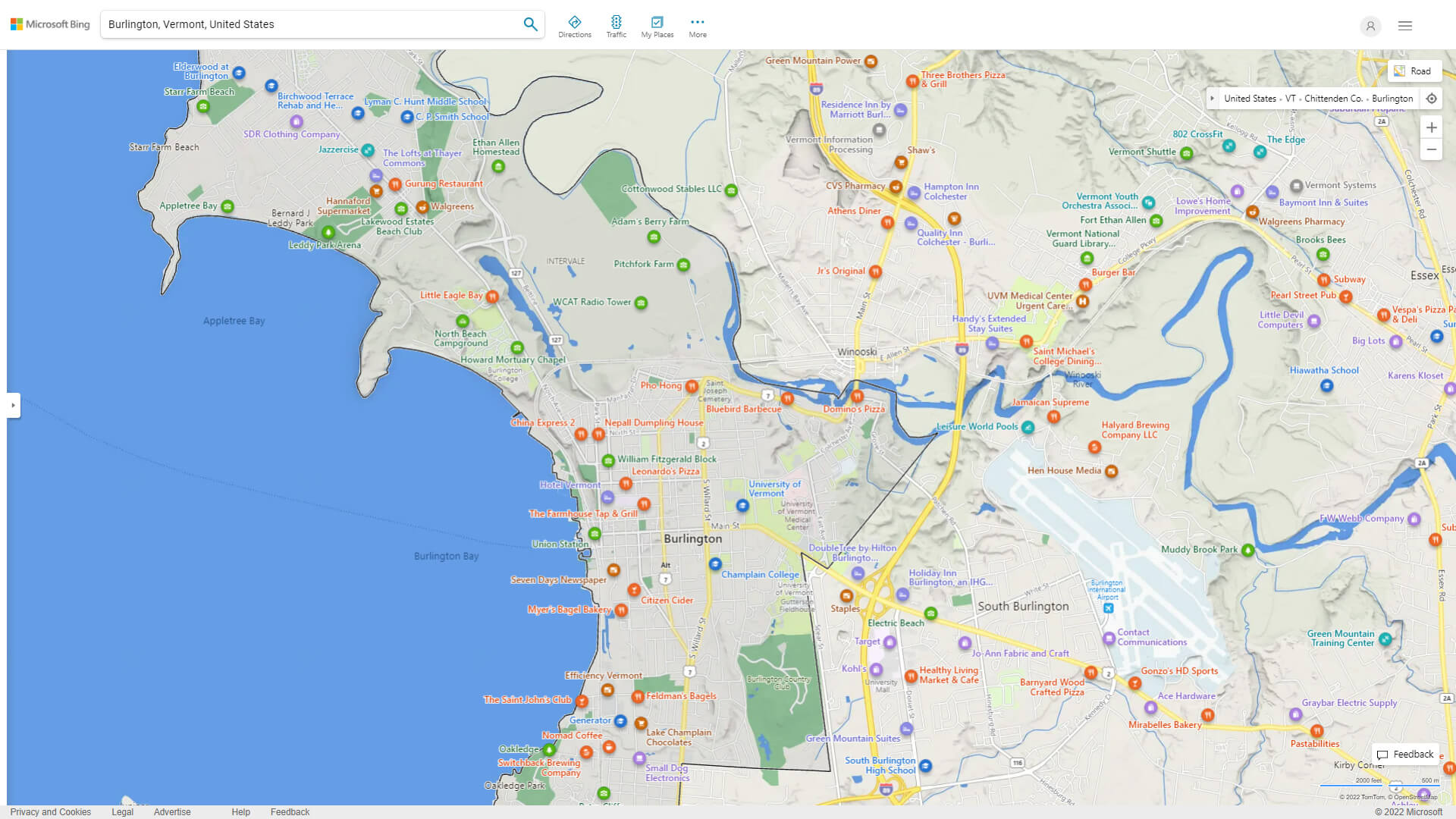Click inside the search input field
Screen dimensions: 1456x819
(303, 24)
